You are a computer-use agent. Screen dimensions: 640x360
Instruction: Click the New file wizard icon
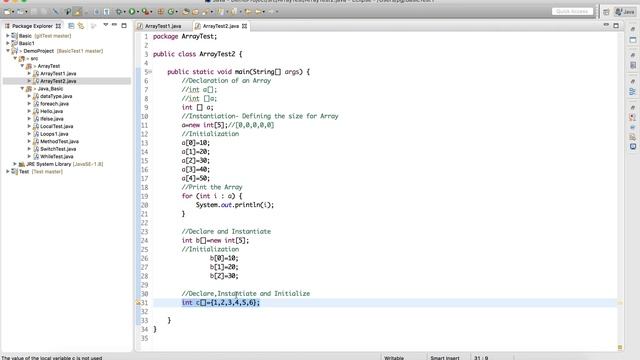(x=7, y=12)
